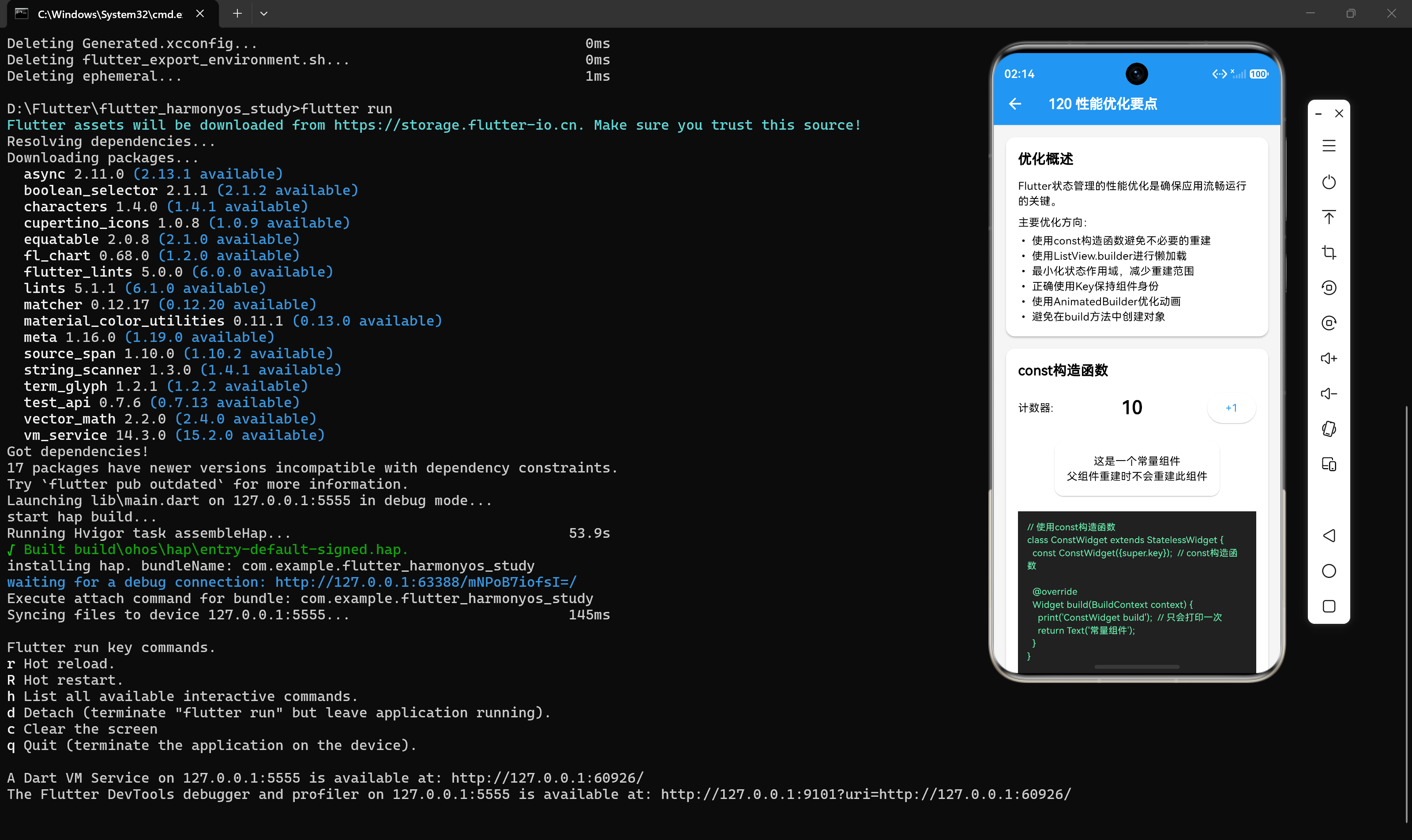Click the up-arrow-with-bar icon in emulator toolbar
1412x840 pixels.
click(x=1329, y=217)
